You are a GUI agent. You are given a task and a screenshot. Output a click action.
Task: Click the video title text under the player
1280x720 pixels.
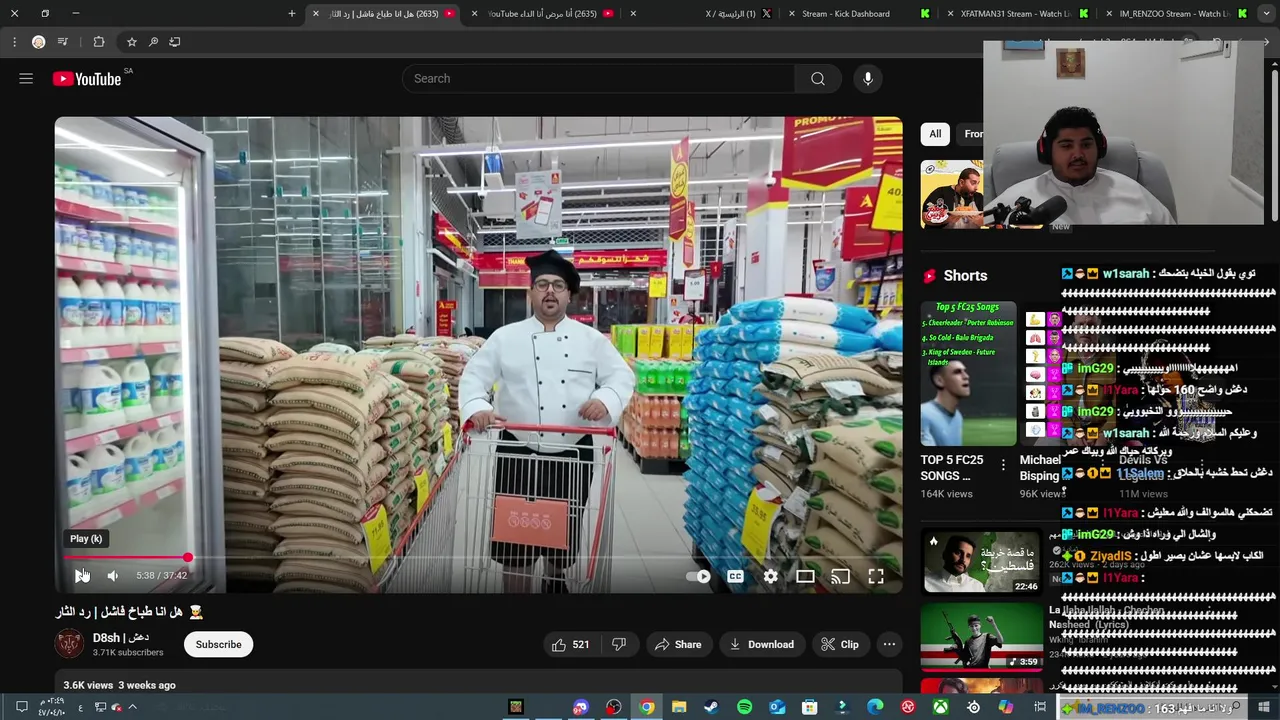129,612
